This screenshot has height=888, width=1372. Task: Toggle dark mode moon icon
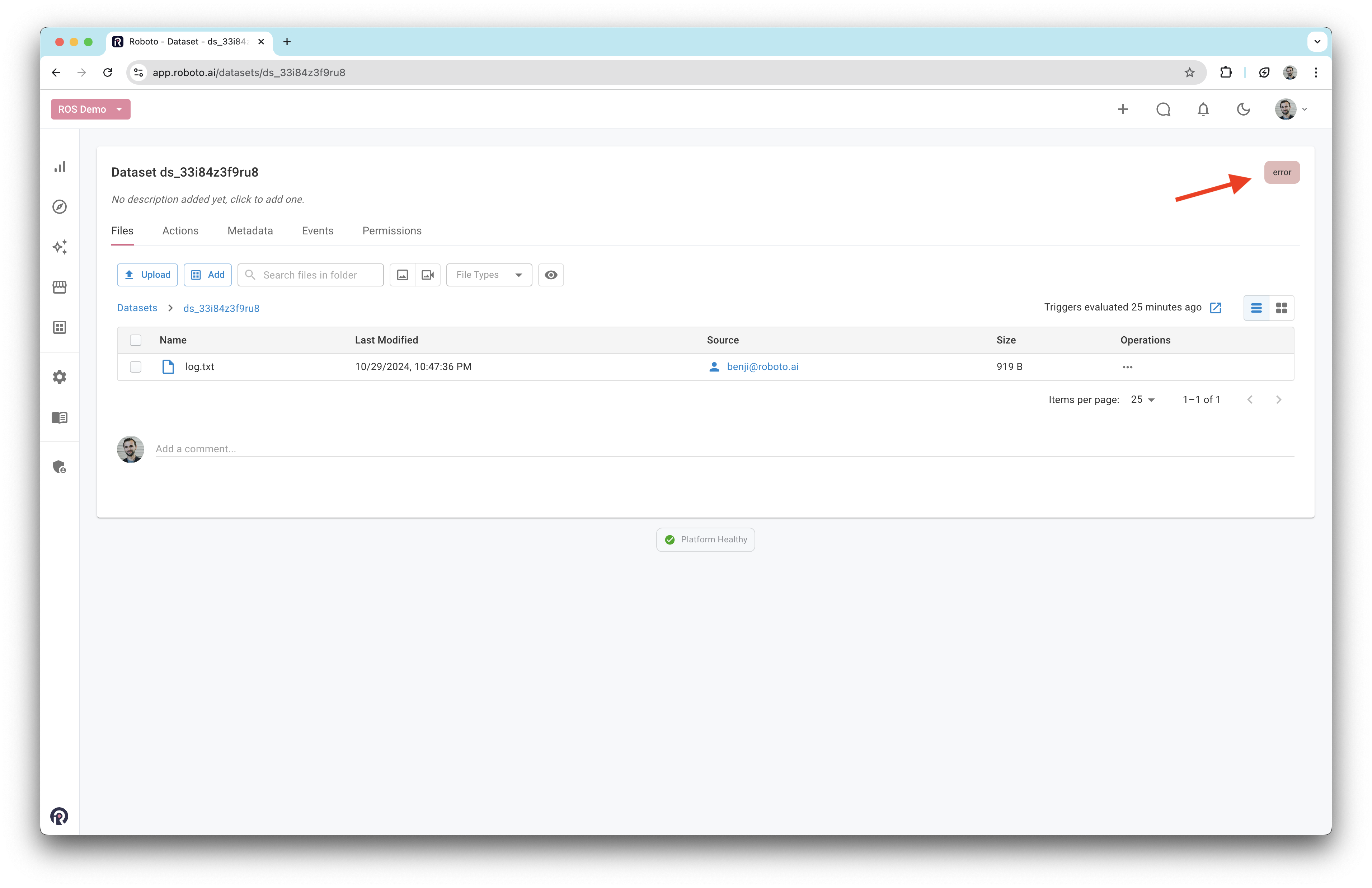1244,109
